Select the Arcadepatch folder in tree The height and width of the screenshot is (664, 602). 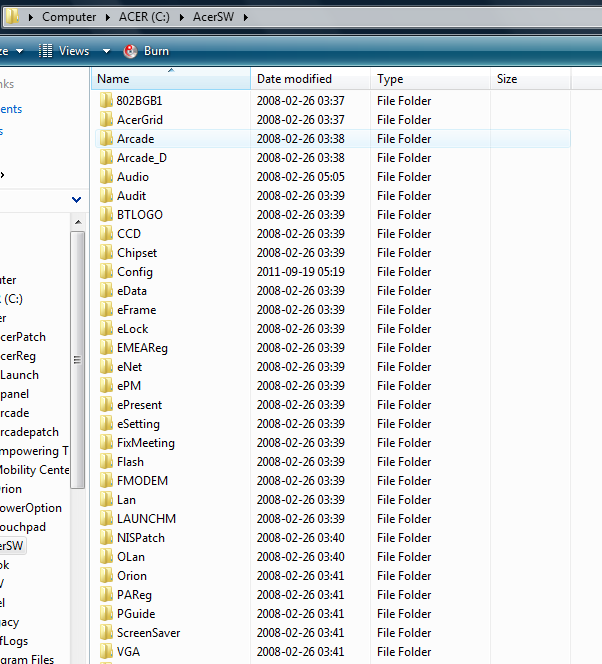pyautogui.click(x=29, y=432)
